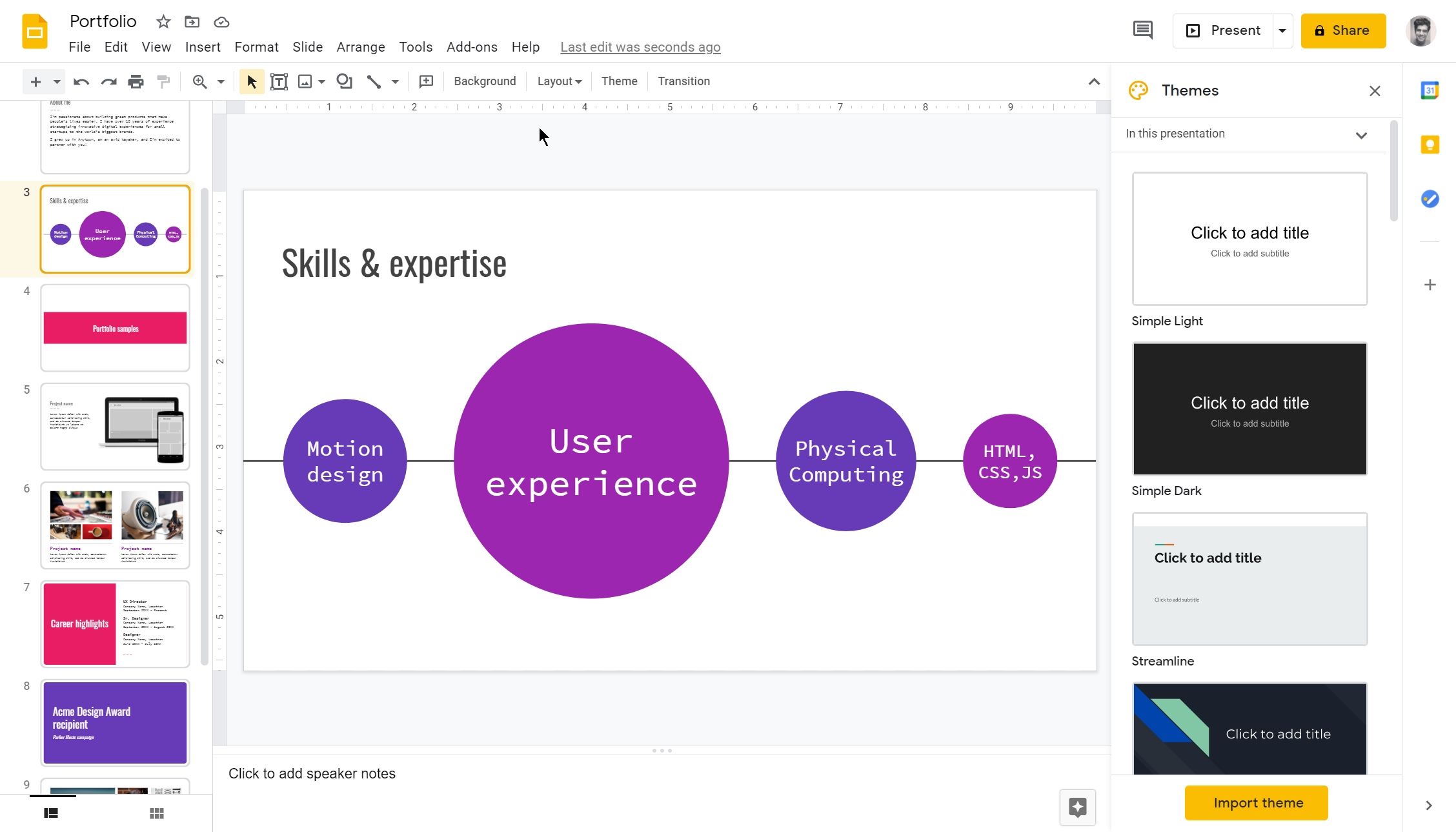Image resolution: width=1456 pixels, height=832 pixels.
Task: Switch to grid view of slides
Action: [x=156, y=813]
